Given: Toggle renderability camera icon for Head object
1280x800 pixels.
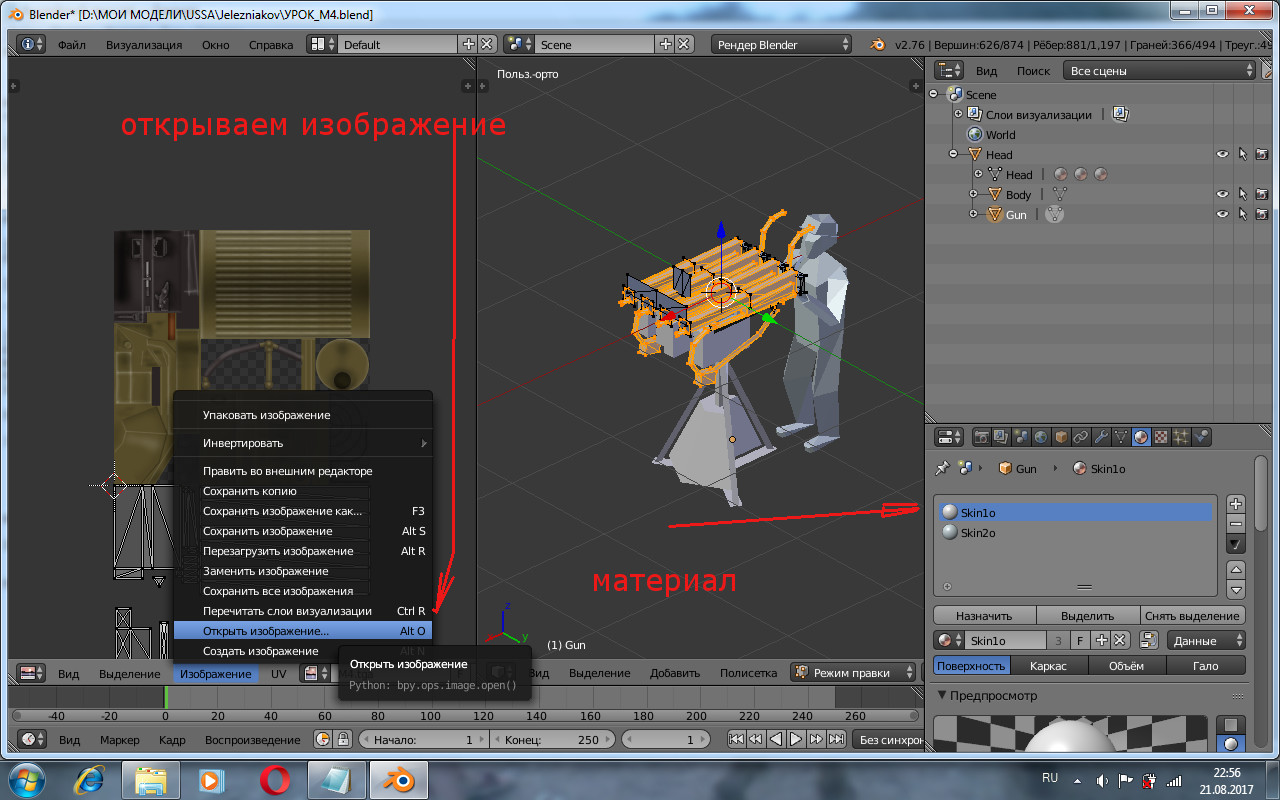Looking at the screenshot, I should [1262, 154].
